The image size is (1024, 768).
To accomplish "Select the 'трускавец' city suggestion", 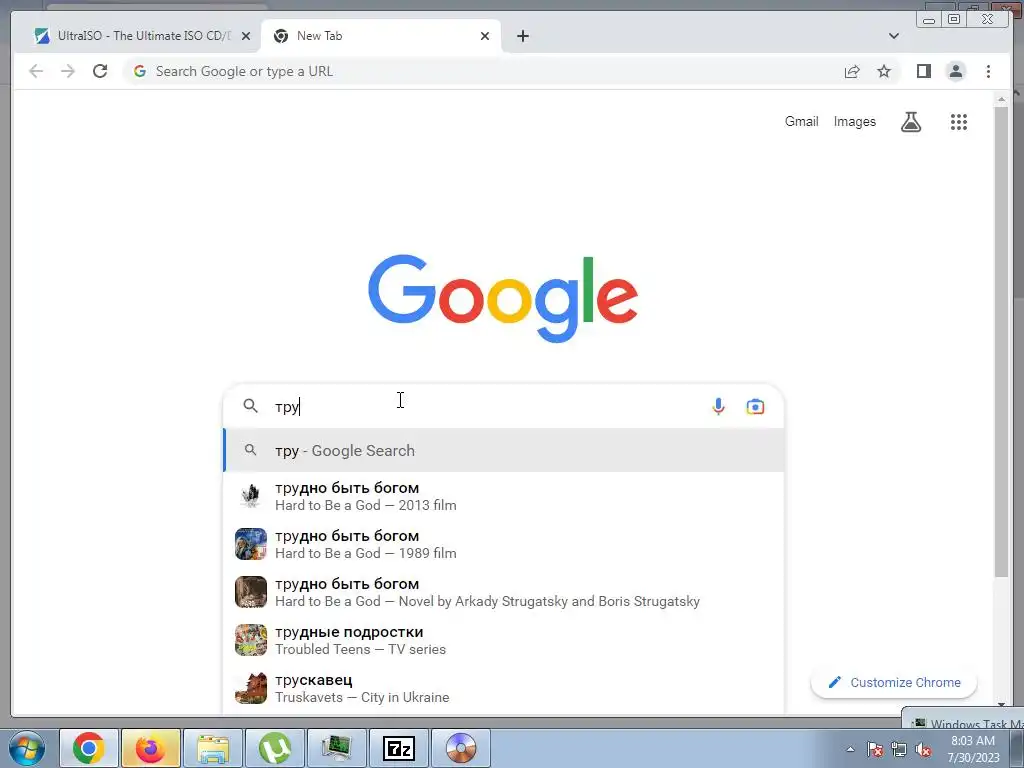I will click(x=504, y=688).
